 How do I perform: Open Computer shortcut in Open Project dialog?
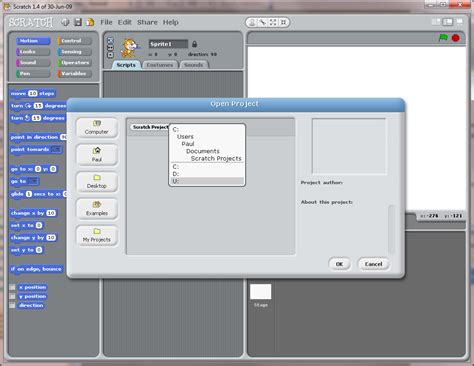pos(97,128)
